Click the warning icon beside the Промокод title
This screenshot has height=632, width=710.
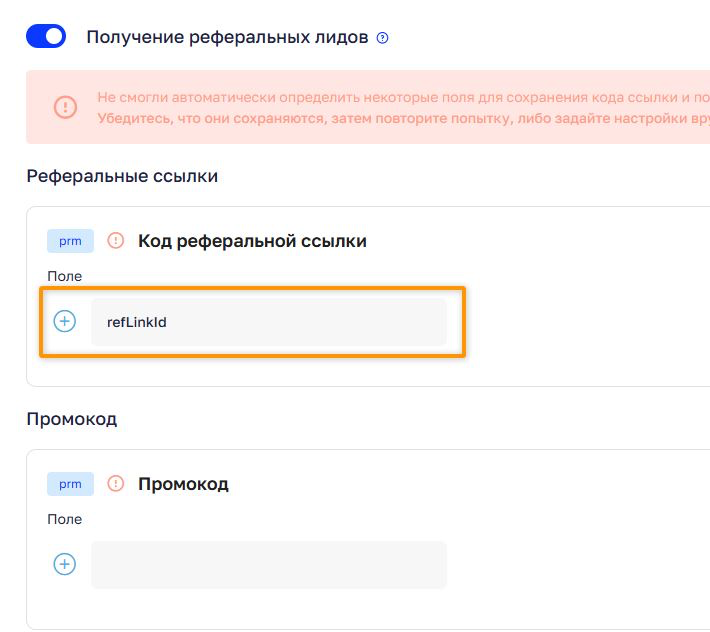[116, 484]
